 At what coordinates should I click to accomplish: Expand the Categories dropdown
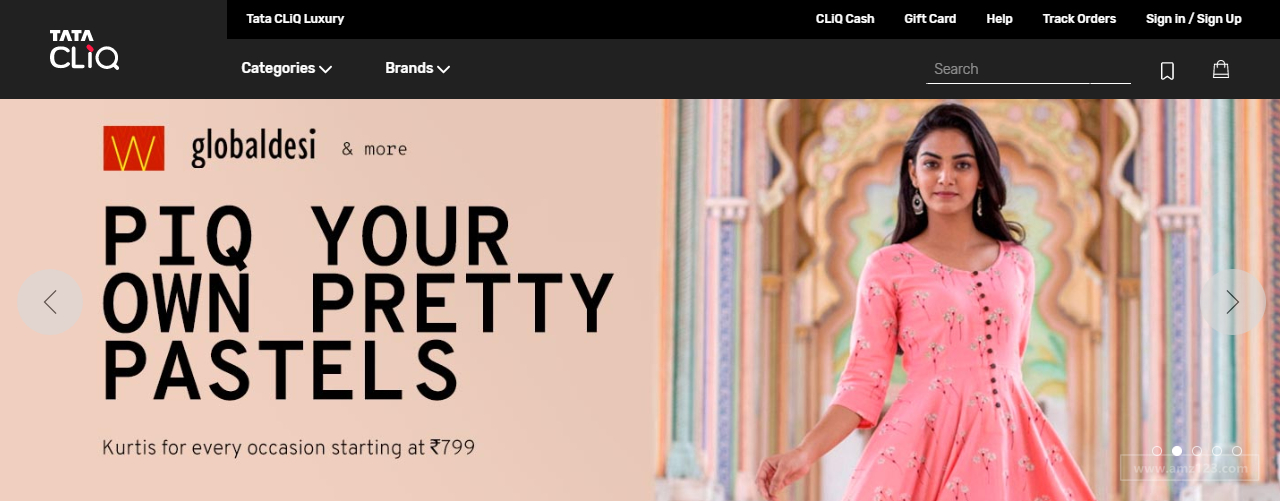pos(286,68)
